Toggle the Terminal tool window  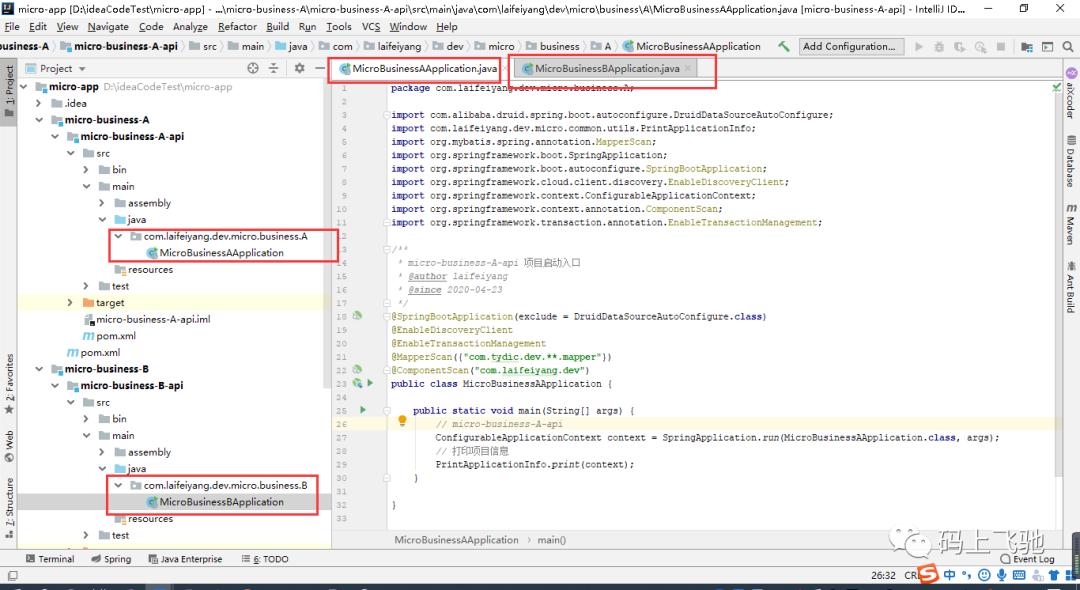(x=50, y=559)
